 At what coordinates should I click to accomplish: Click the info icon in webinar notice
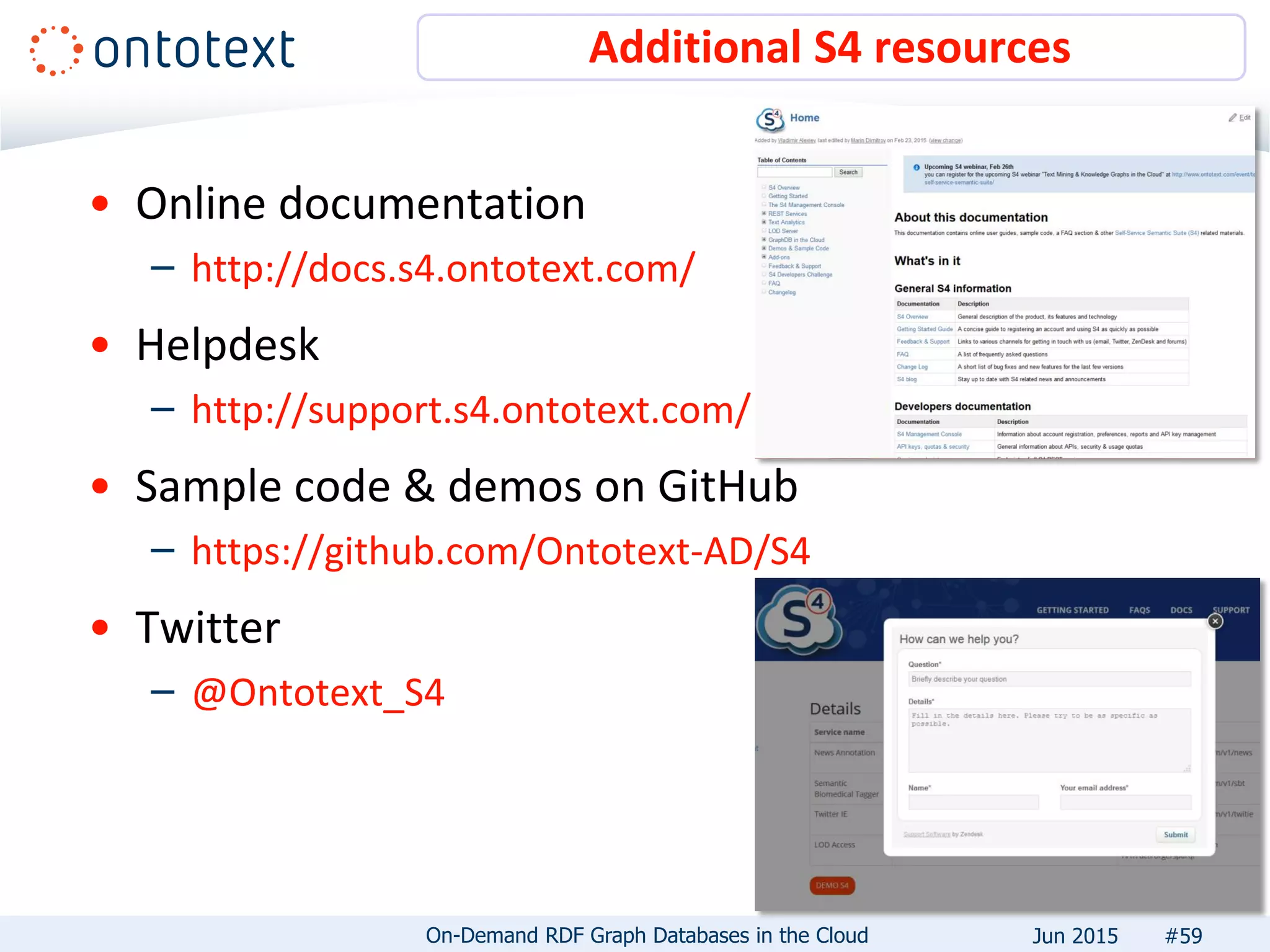[917, 167]
